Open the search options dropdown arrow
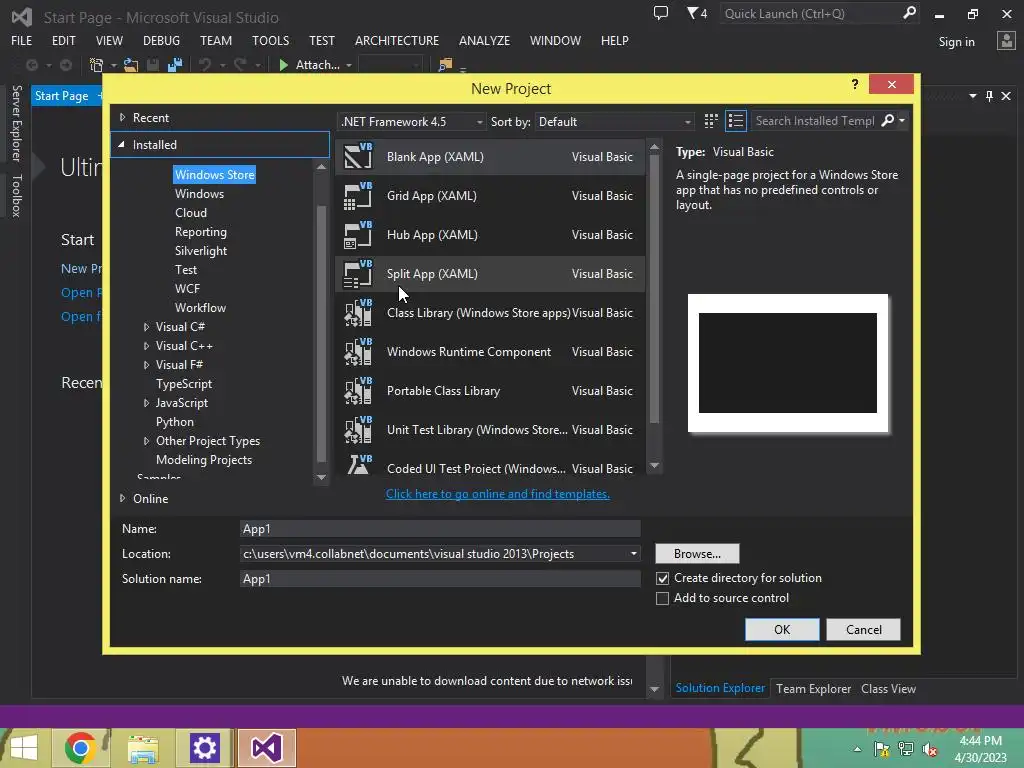1024x768 pixels. (x=902, y=121)
